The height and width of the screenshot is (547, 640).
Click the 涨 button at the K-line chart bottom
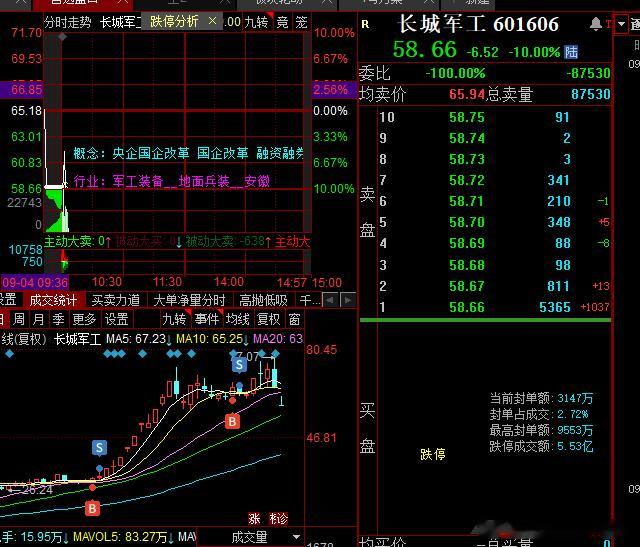[255, 519]
